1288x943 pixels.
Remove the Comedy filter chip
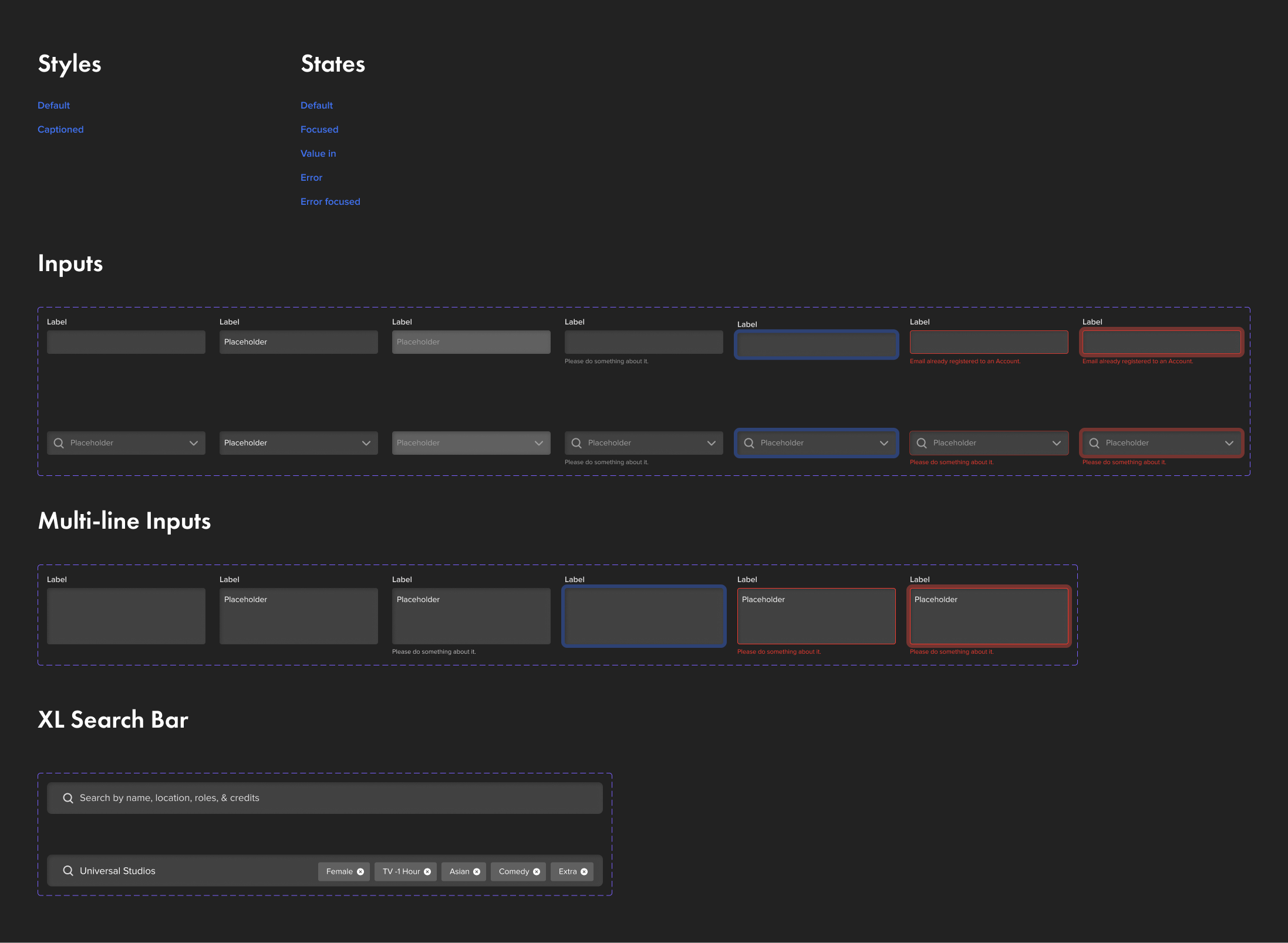click(x=537, y=871)
